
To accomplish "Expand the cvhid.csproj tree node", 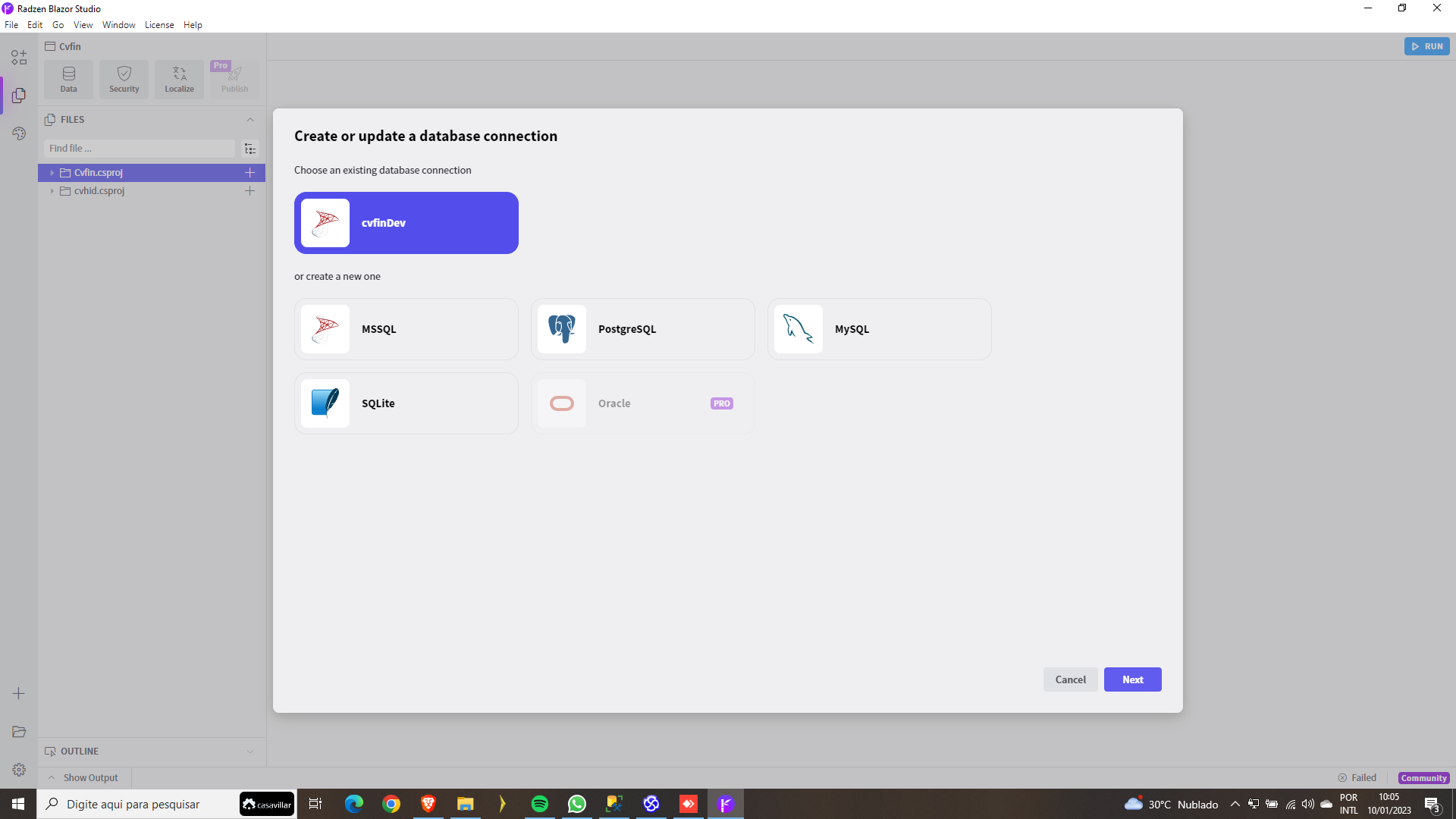I will pyautogui.click(x=52, y=191).
